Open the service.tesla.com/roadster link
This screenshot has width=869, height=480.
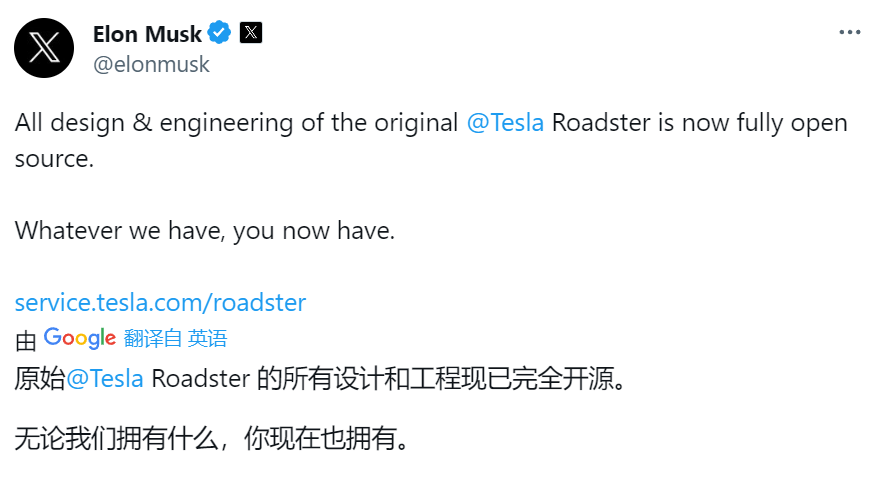click(160, 303)
